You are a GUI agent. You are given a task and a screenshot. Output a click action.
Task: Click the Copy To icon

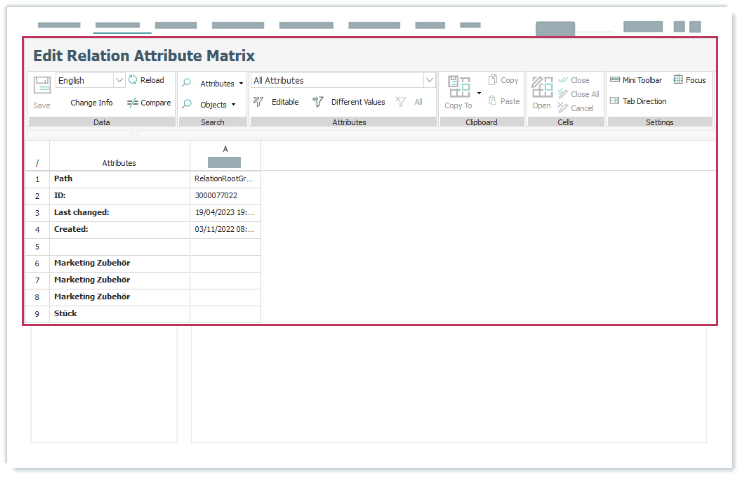pos(458,88)
